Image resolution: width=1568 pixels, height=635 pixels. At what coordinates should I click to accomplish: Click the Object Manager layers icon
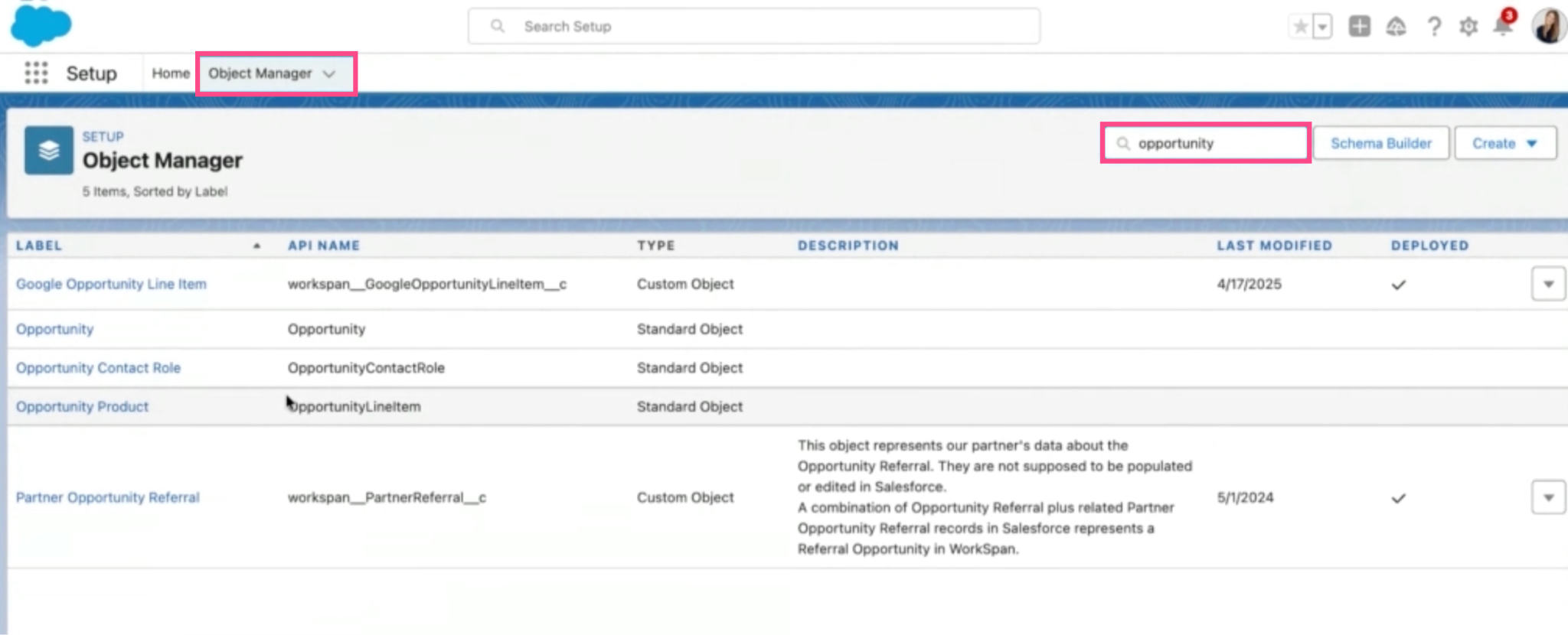(49, 150)
